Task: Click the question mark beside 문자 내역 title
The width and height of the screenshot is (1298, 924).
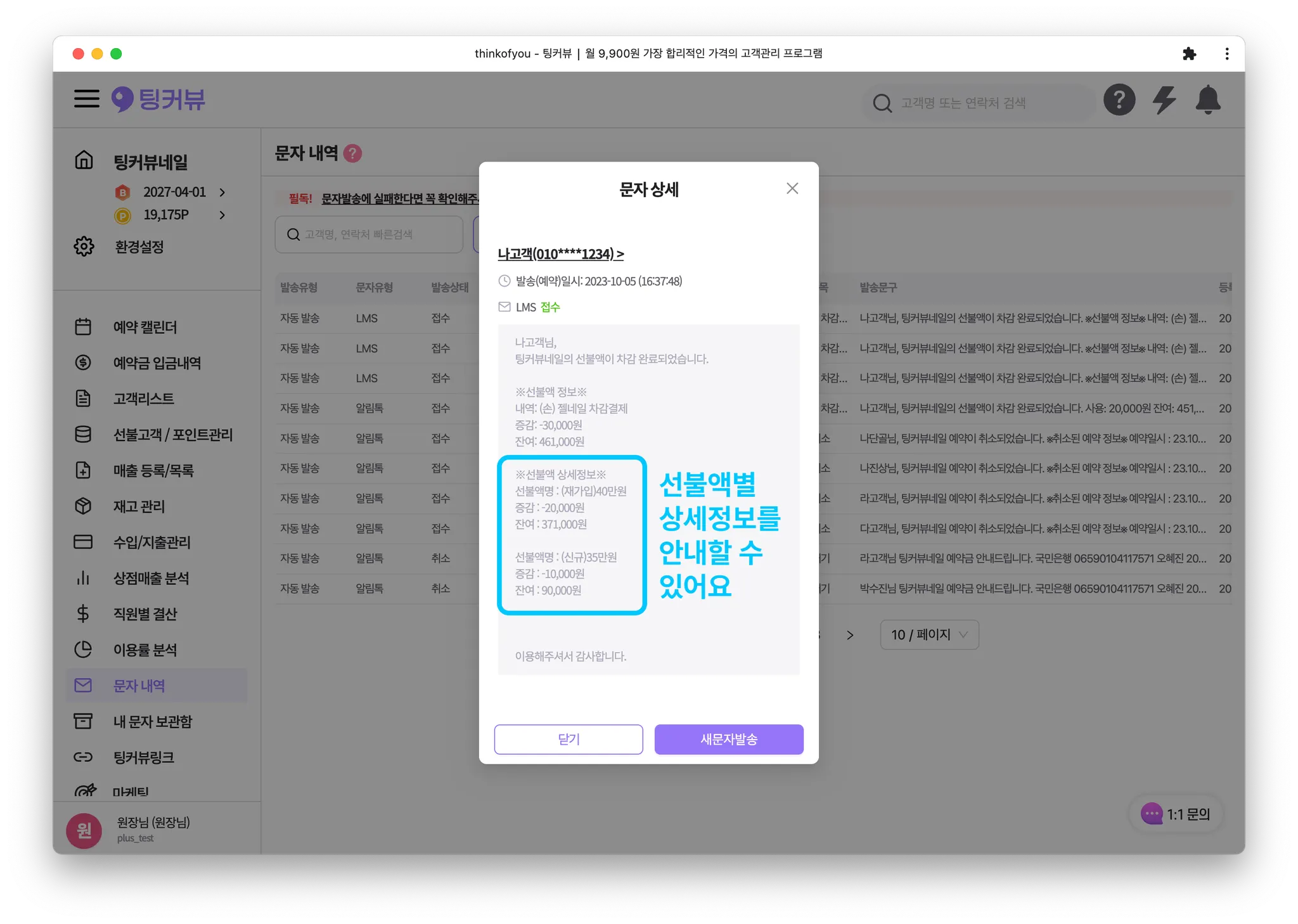Action: point(352,153)
